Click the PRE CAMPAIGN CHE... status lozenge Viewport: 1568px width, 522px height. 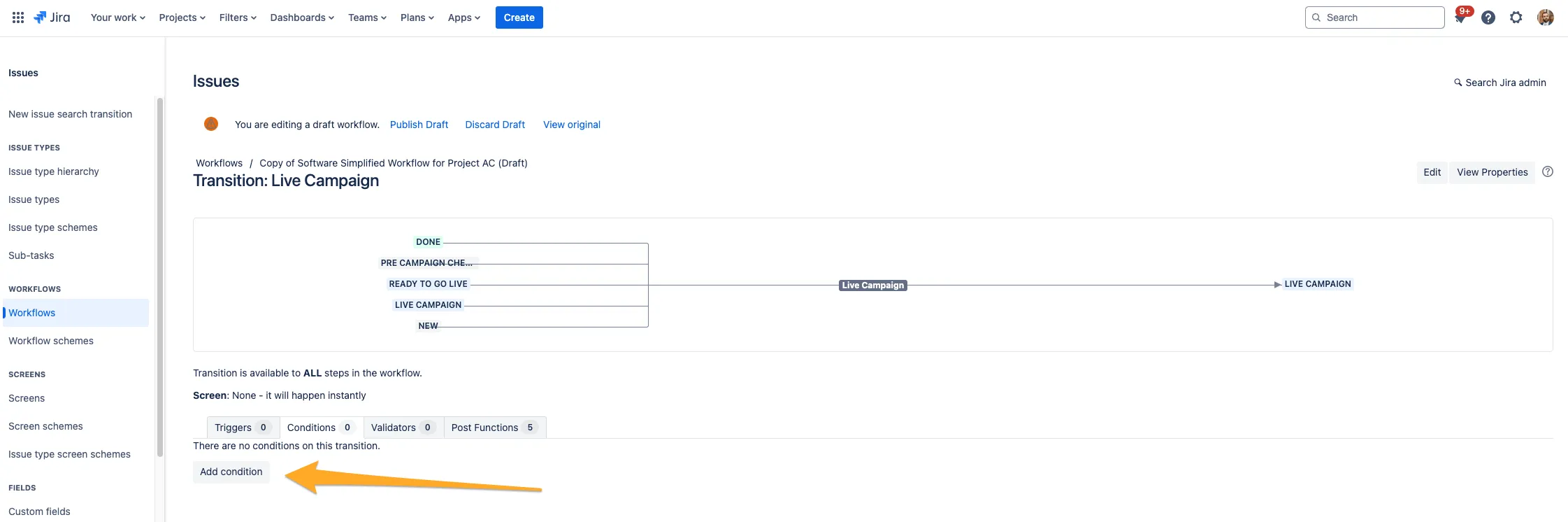point(426,263)
